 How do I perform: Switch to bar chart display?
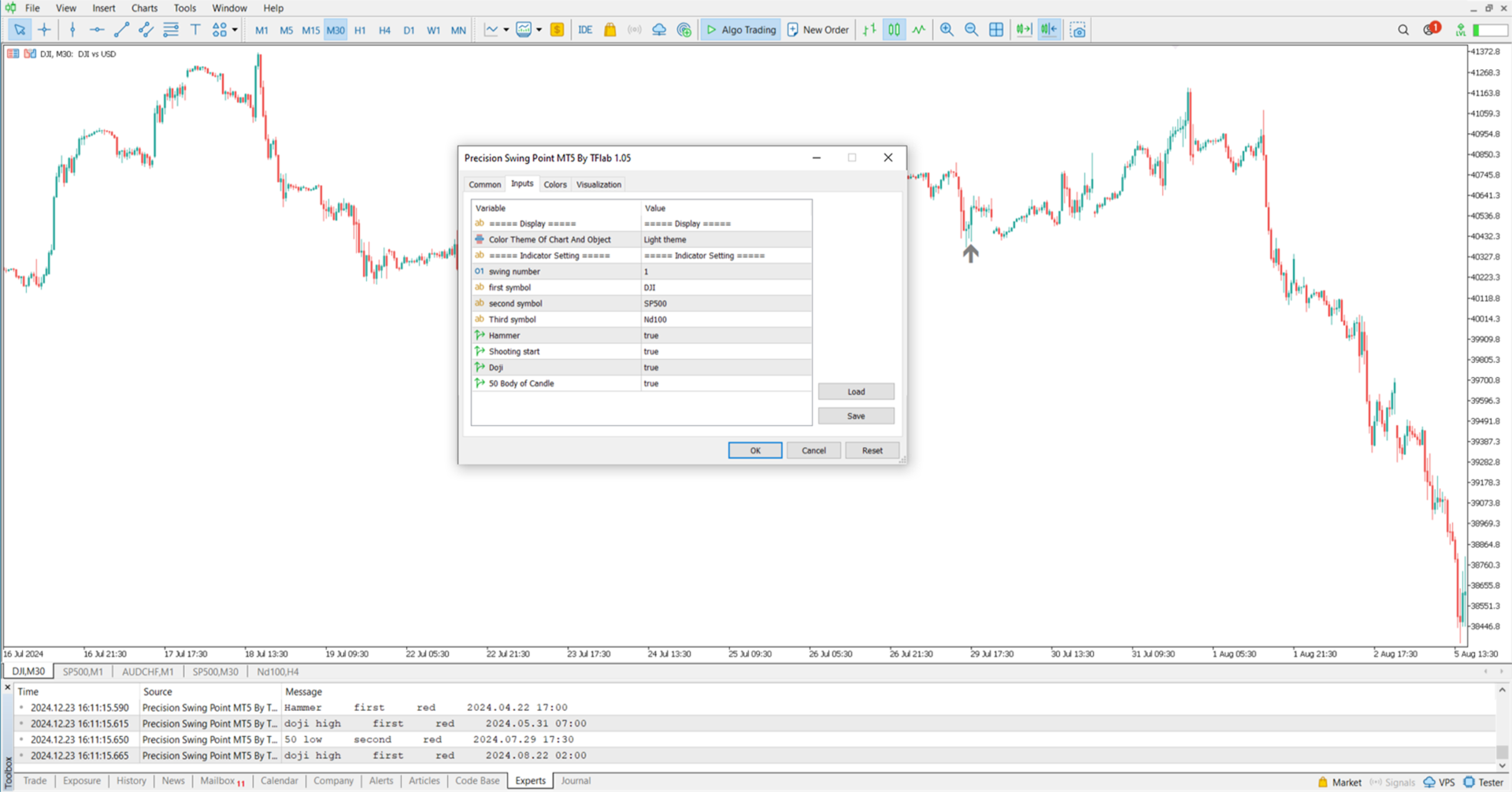(869, 30)
